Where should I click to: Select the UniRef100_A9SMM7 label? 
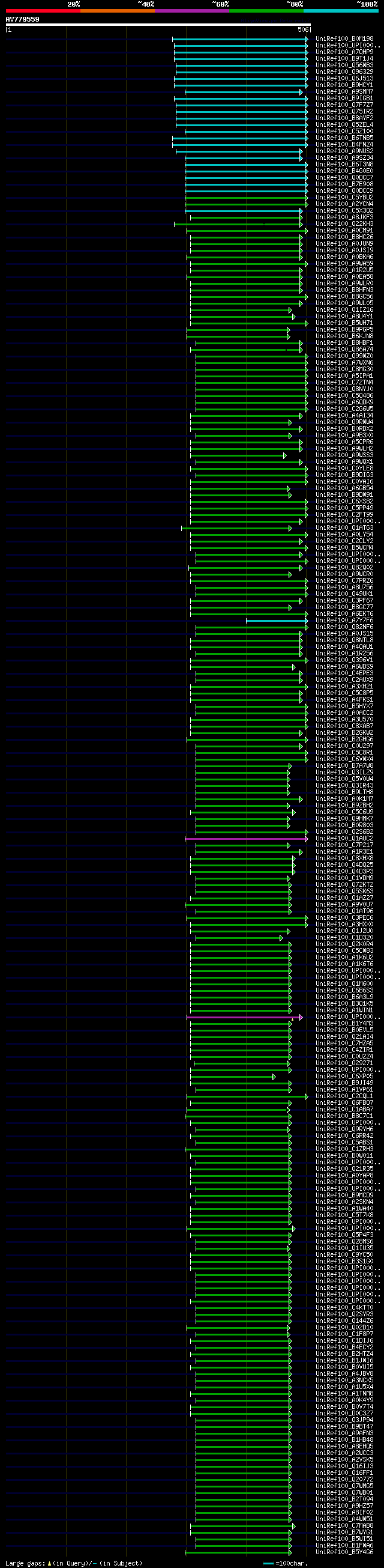(344, 92)
